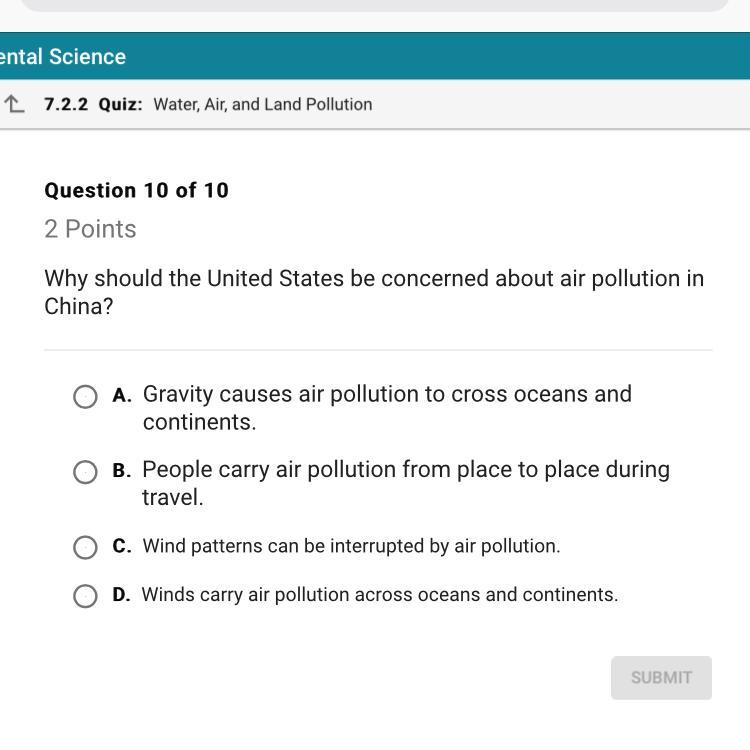The image size is (750, 750).
Task: Click the "2 Points" label
Action: 90,229
